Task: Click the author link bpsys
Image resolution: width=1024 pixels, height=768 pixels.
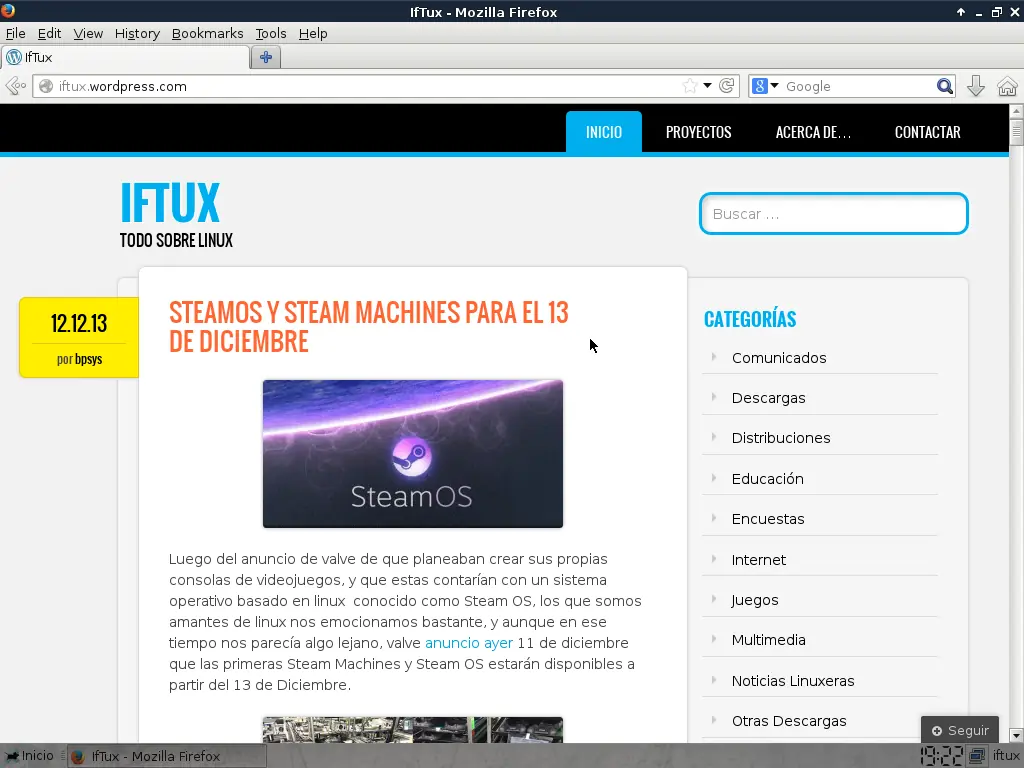Action: (88, 359)
